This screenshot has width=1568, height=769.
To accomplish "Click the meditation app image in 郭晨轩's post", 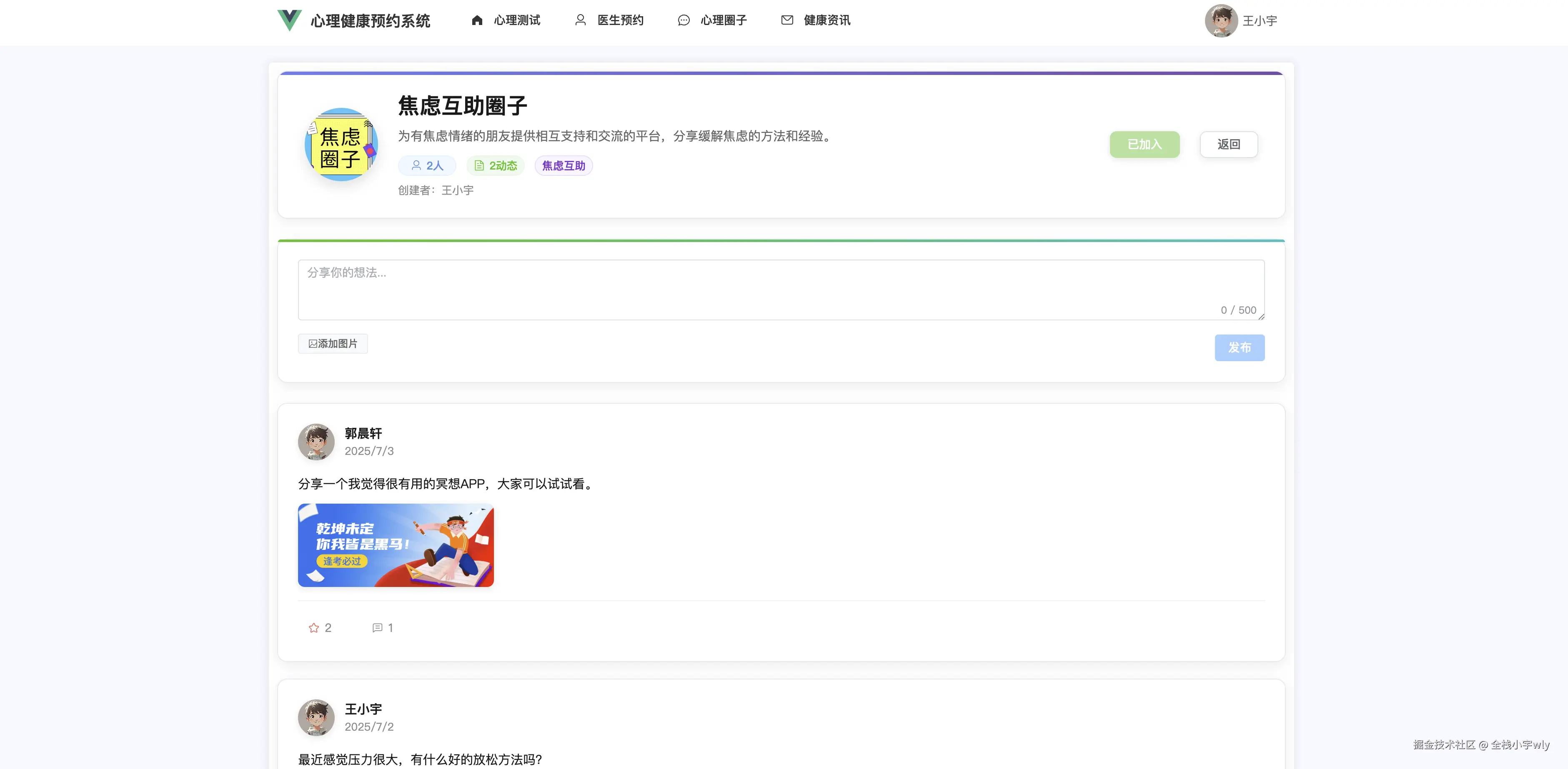I will click(396, 545).
